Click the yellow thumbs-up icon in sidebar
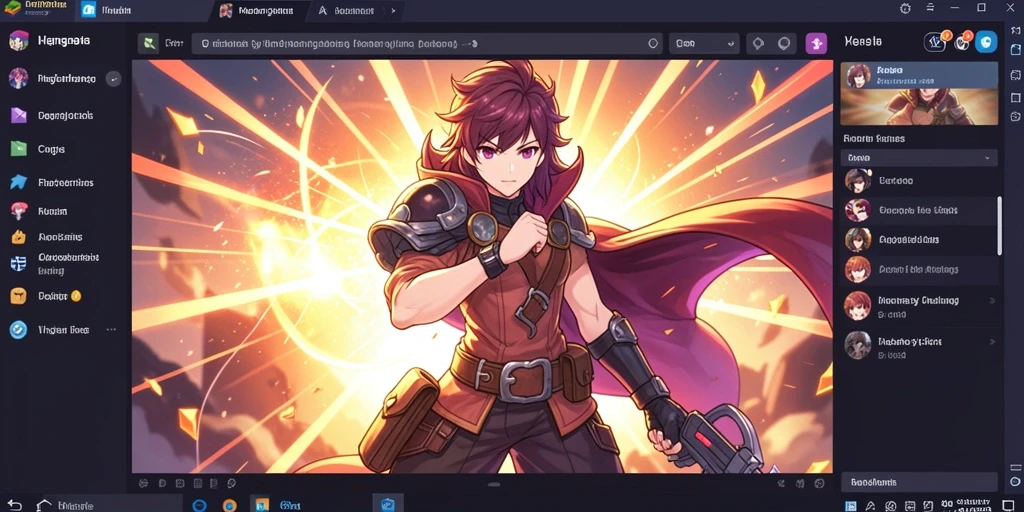The image size is (1024, 512). pos(18,237)
